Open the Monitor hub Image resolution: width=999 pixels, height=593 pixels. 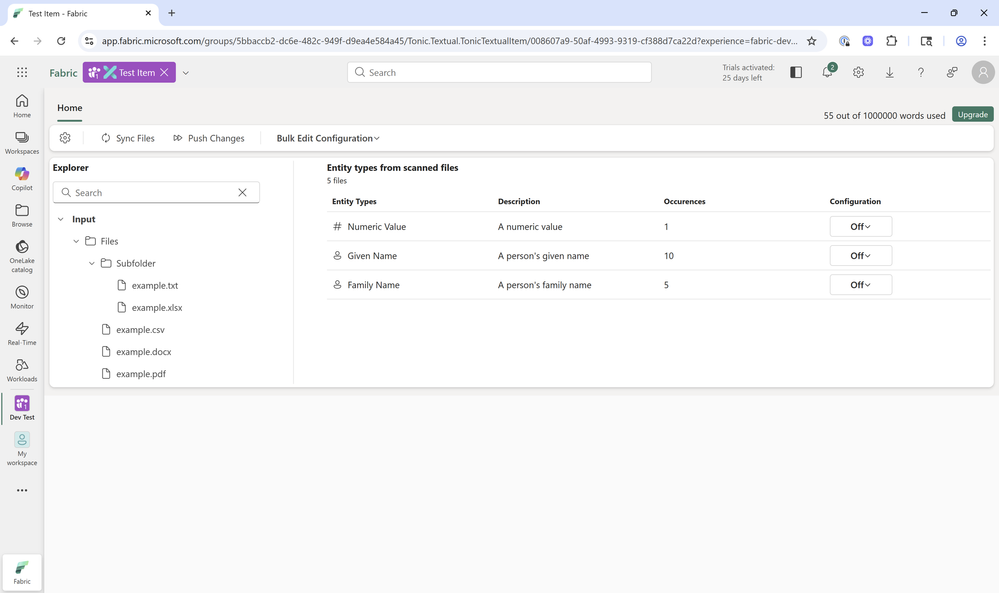tap(22, 297)
